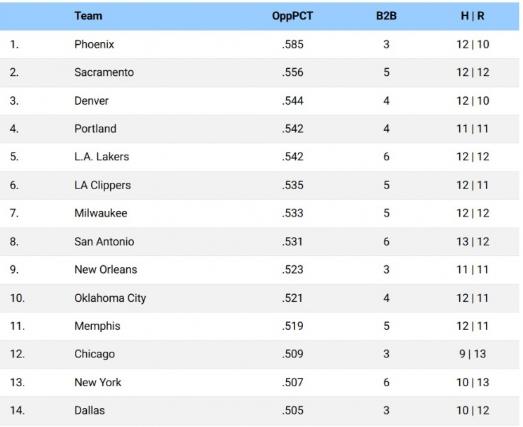Sort by the Team column header
This screenshot has width=523, height=427.
[88, 16]
